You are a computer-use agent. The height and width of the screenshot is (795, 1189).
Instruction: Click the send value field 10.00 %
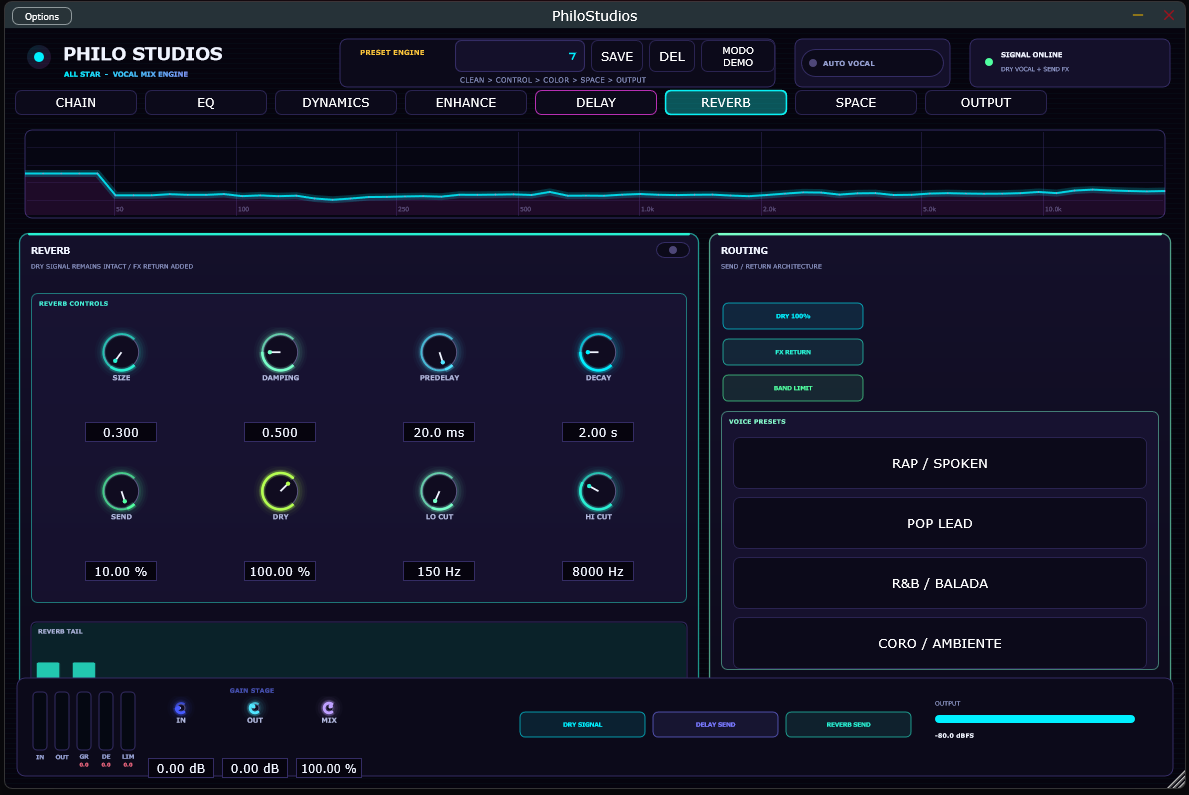point(121,571)
